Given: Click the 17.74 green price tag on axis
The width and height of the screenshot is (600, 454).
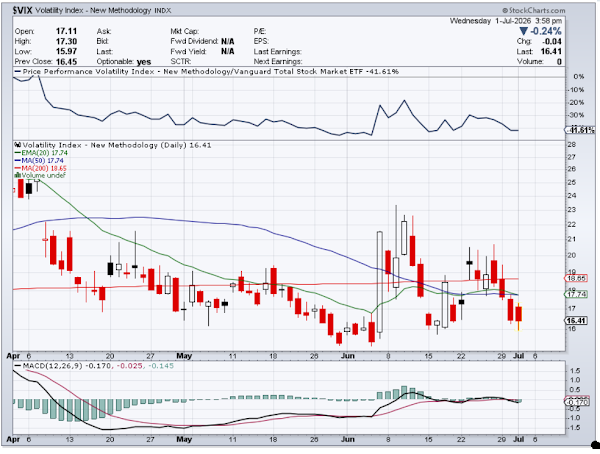Looking at the screenshot, I should [x=576, y=294].
